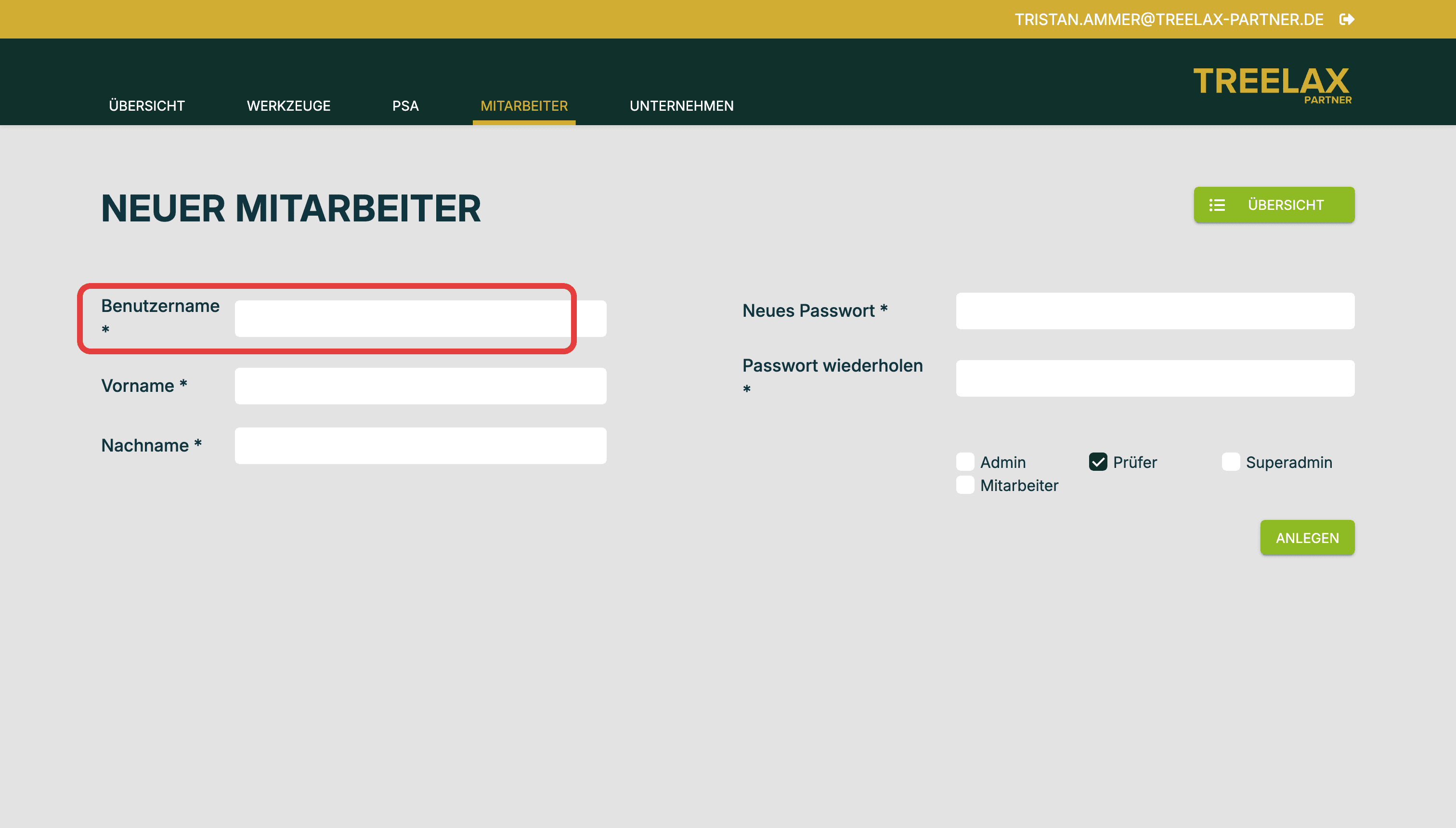The image size is (1456, 828).
Task: Click the Anlegen button
Action: pyautogui.click(x=1307, y=537)
